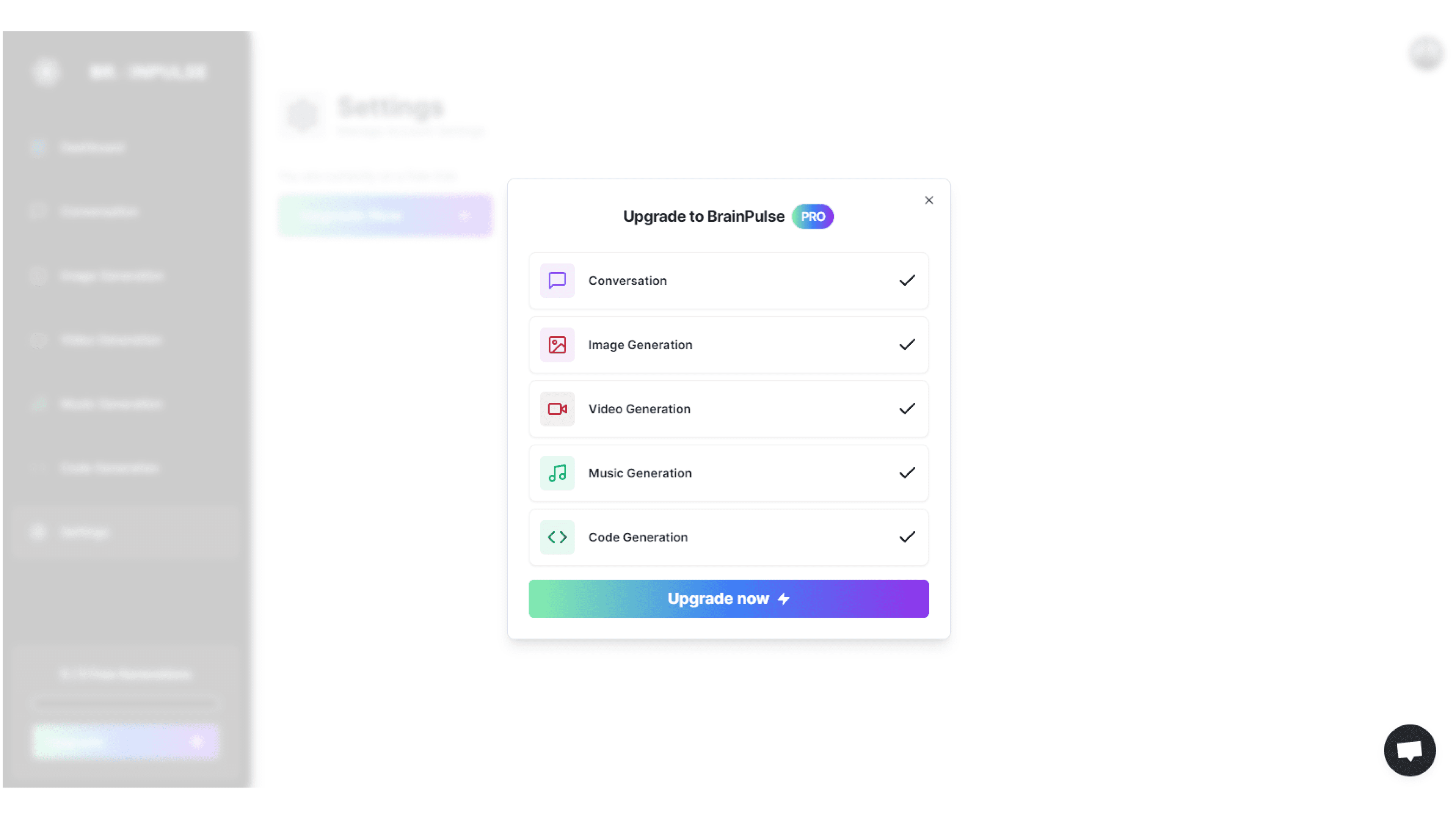Click the checkmark beside Video Generation
This screenshot has width=1456, height=819.
point(907,409)
